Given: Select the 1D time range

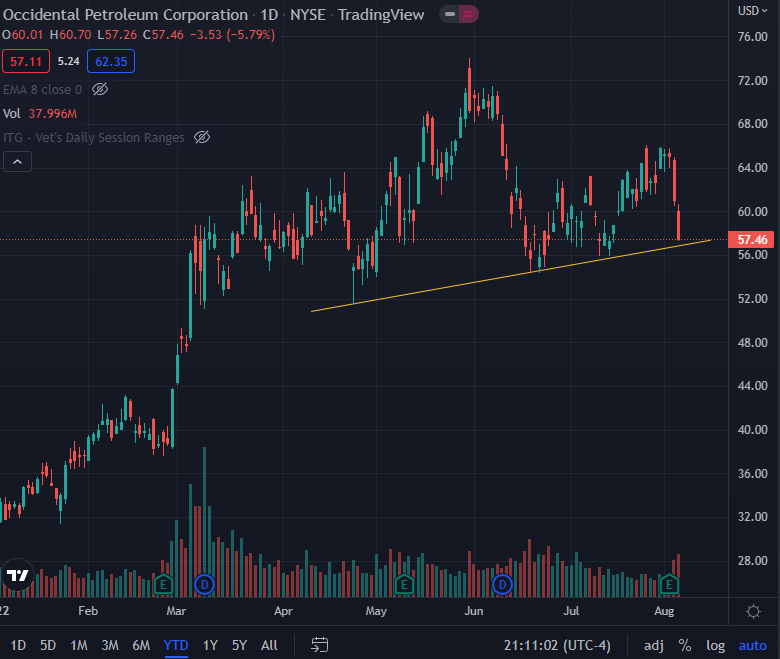Looking at the screenshot, I should pos(18,645).
